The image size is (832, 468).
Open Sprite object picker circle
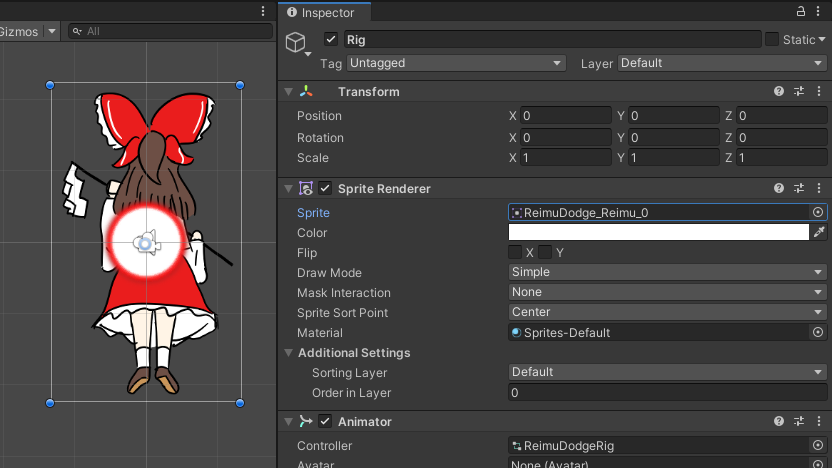(x=818, y=213)
